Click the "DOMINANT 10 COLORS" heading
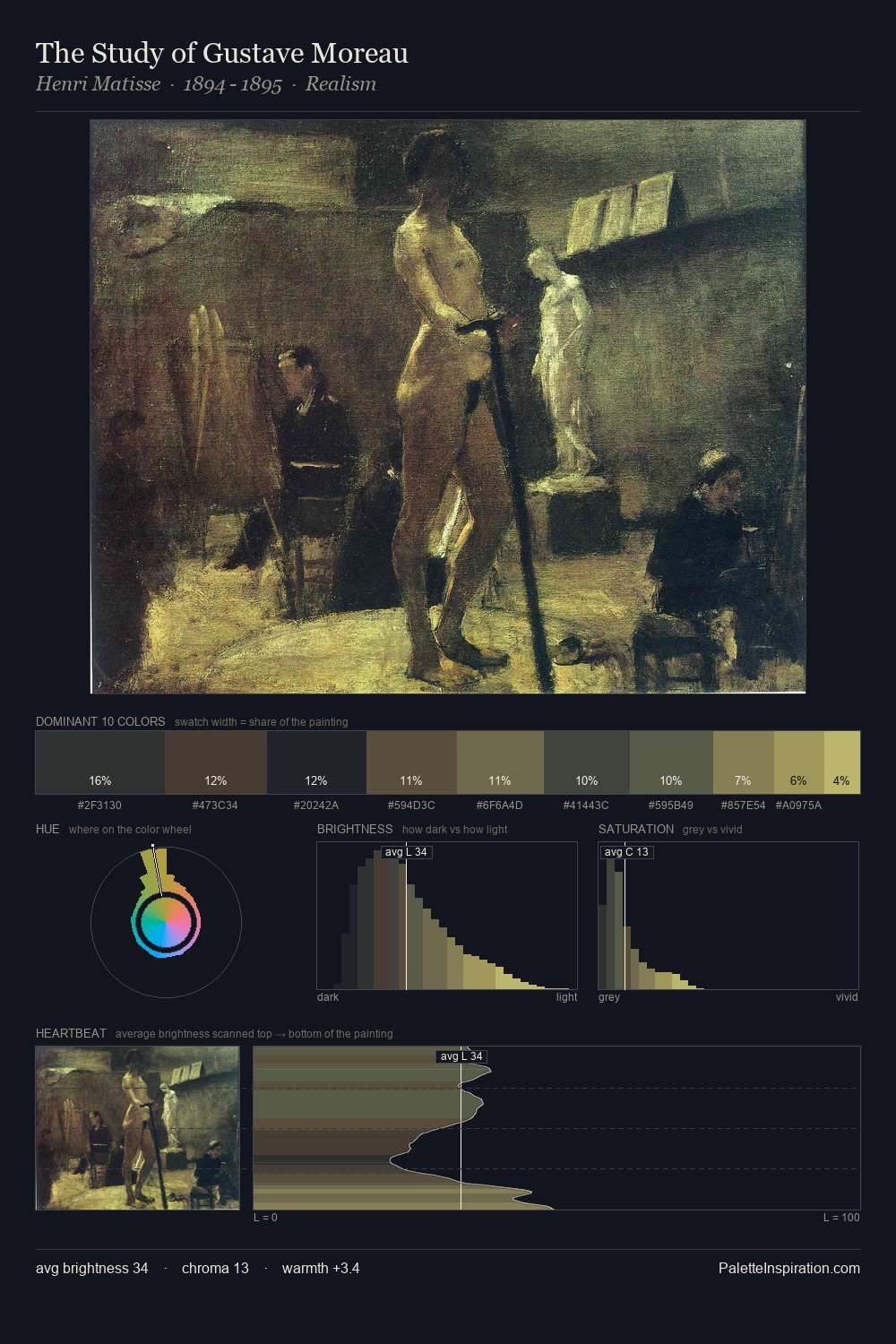The image size is (896, 1344). coord(100,721)
